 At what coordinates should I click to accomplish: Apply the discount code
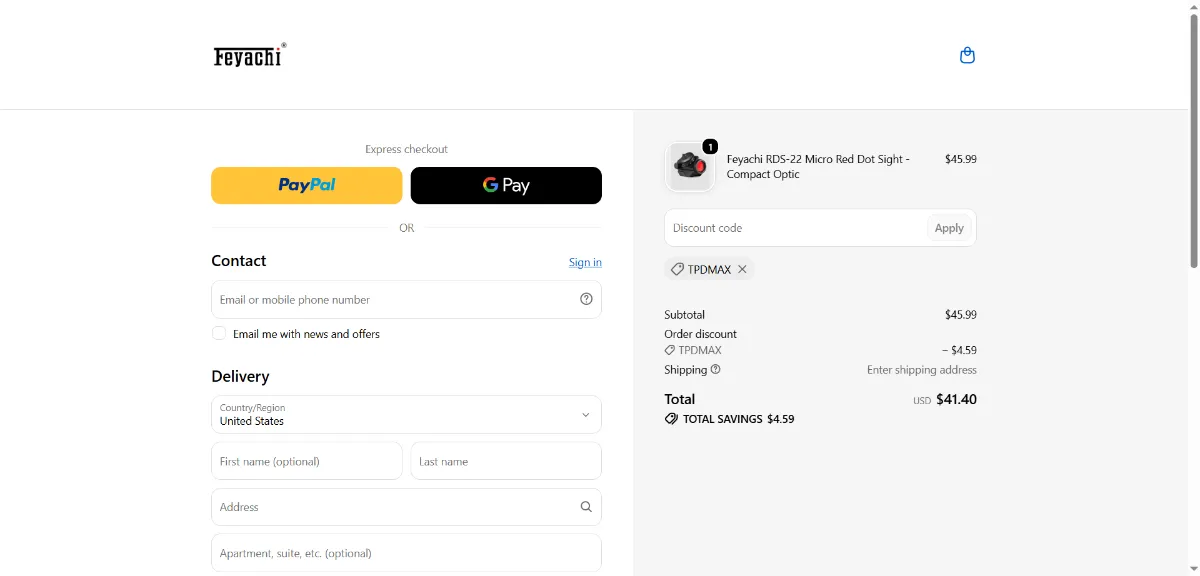click(x=949, y=228)
